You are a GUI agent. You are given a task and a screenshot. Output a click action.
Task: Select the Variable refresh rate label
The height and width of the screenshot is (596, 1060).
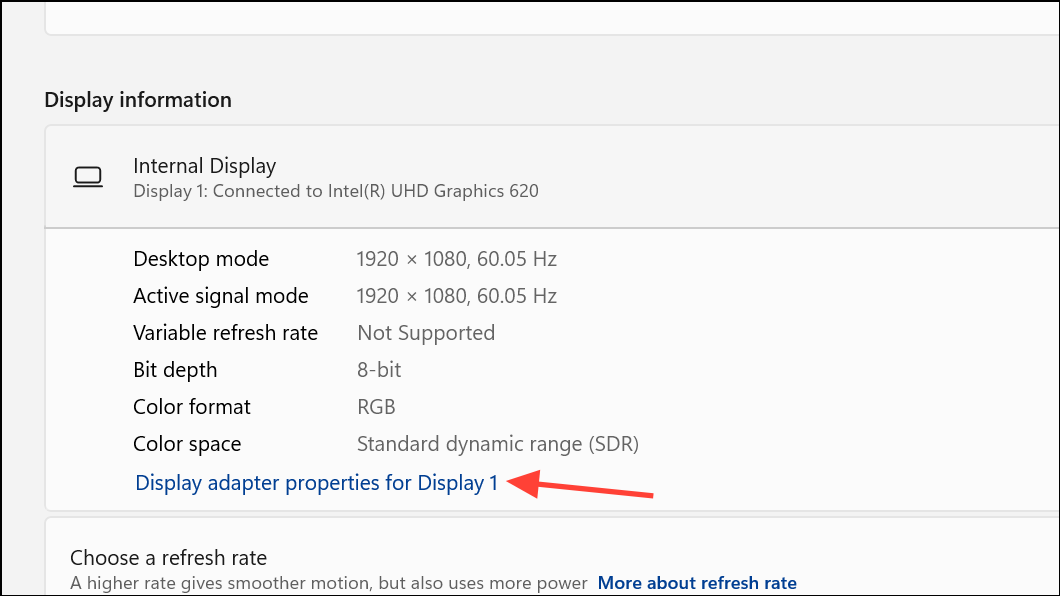[x=225, y=333]
